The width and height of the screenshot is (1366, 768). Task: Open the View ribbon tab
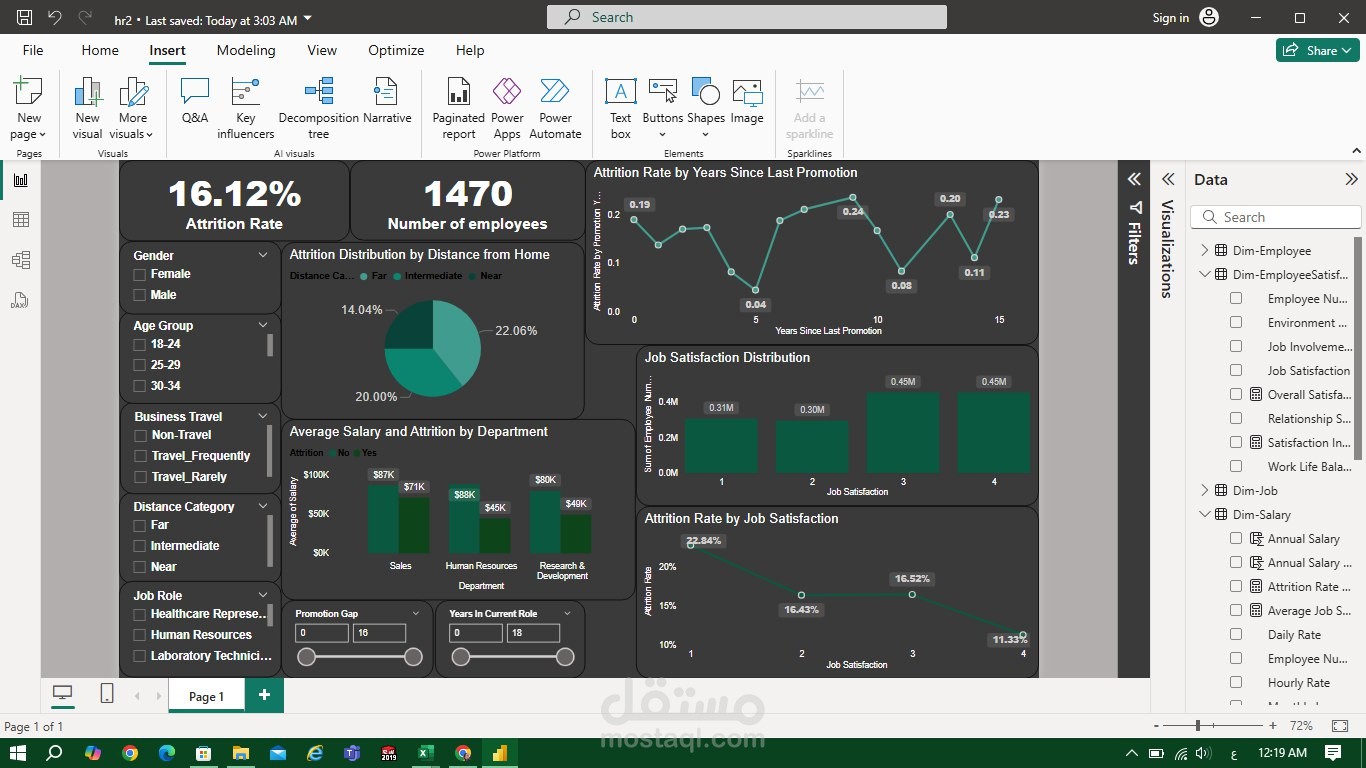click(x=322, y=50)
